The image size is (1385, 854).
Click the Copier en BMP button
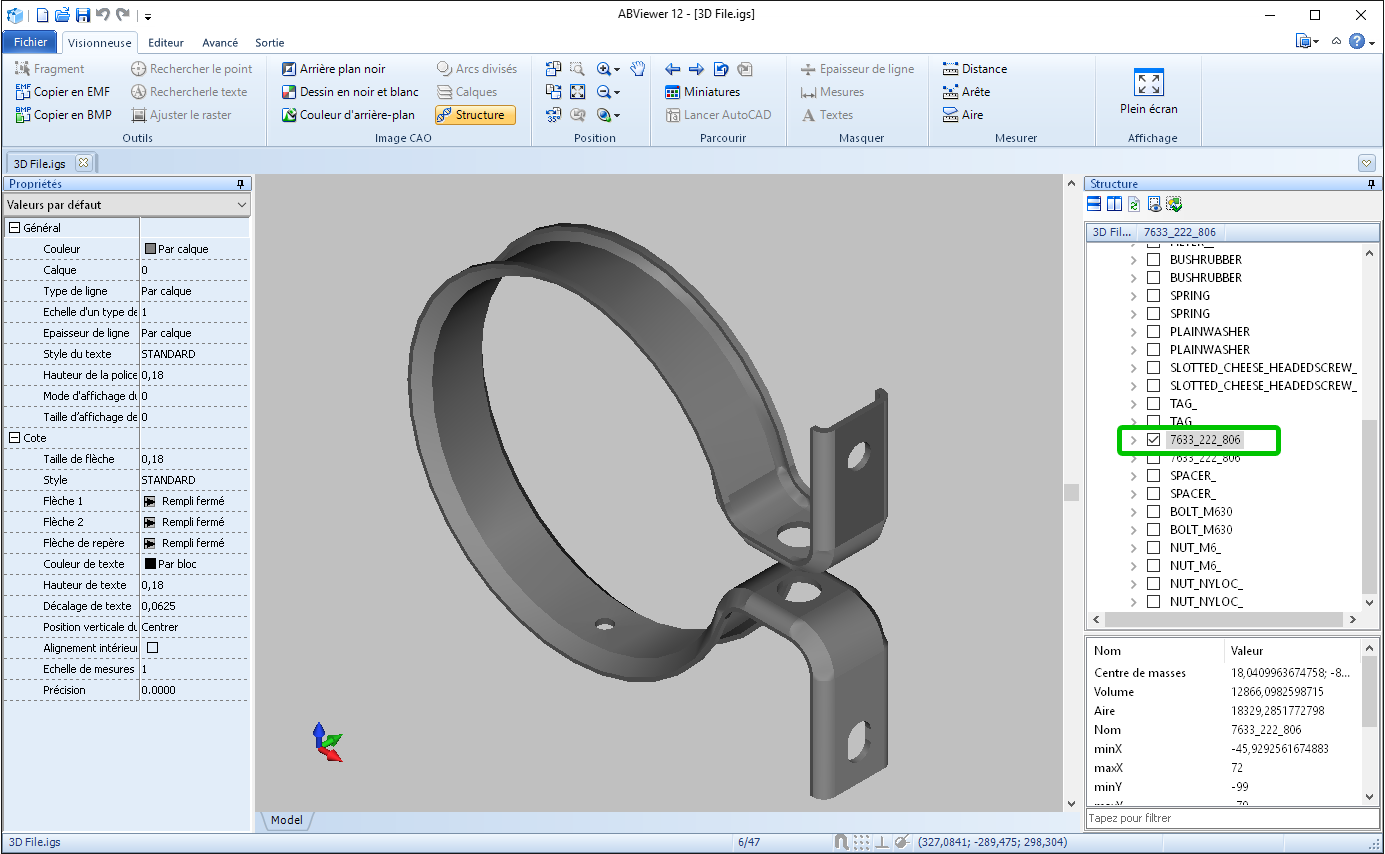coord(63,115)
